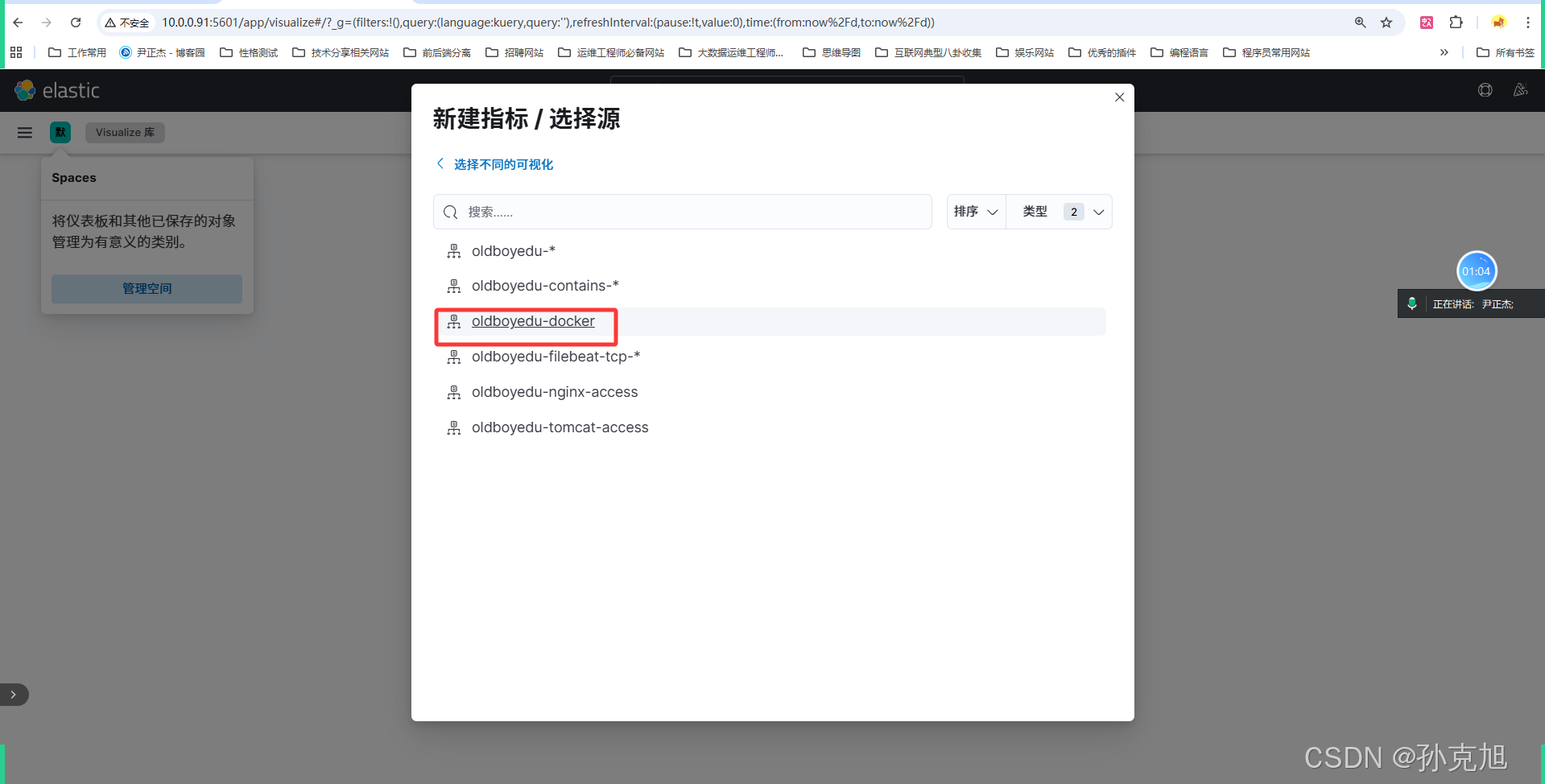This screenshot has height=784, width=1545.
Task: Open 运维工程师必备网站 bookmarks folder
Action: pos(611,52)
